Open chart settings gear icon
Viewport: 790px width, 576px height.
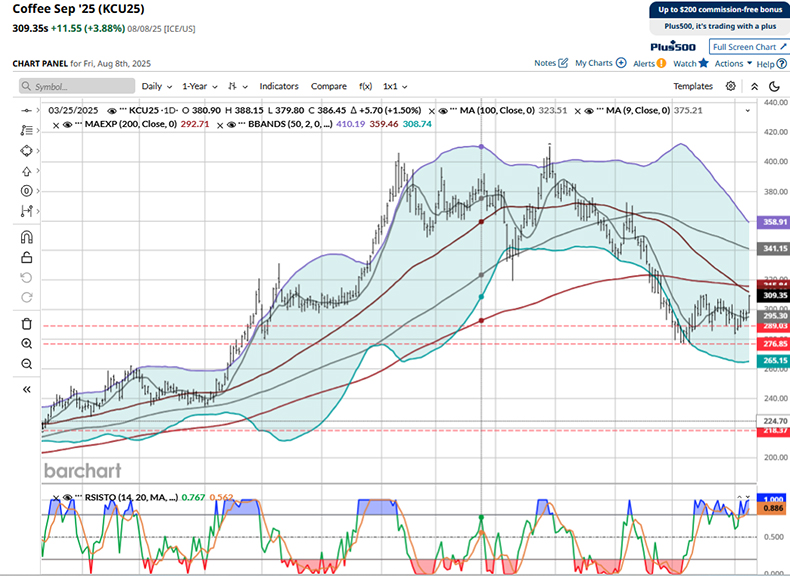731,86
